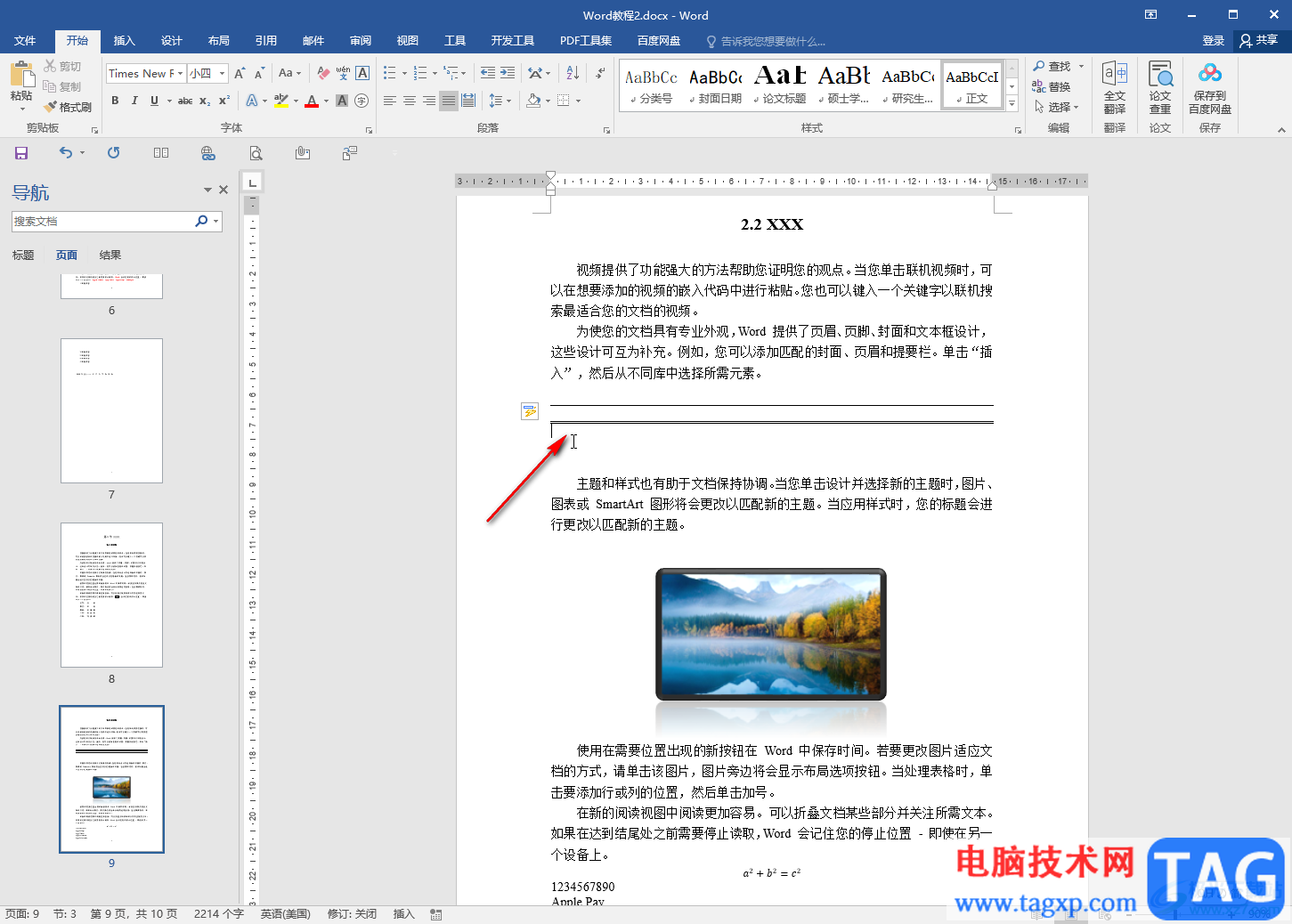Show Results in navigation pane

point(110,255)
